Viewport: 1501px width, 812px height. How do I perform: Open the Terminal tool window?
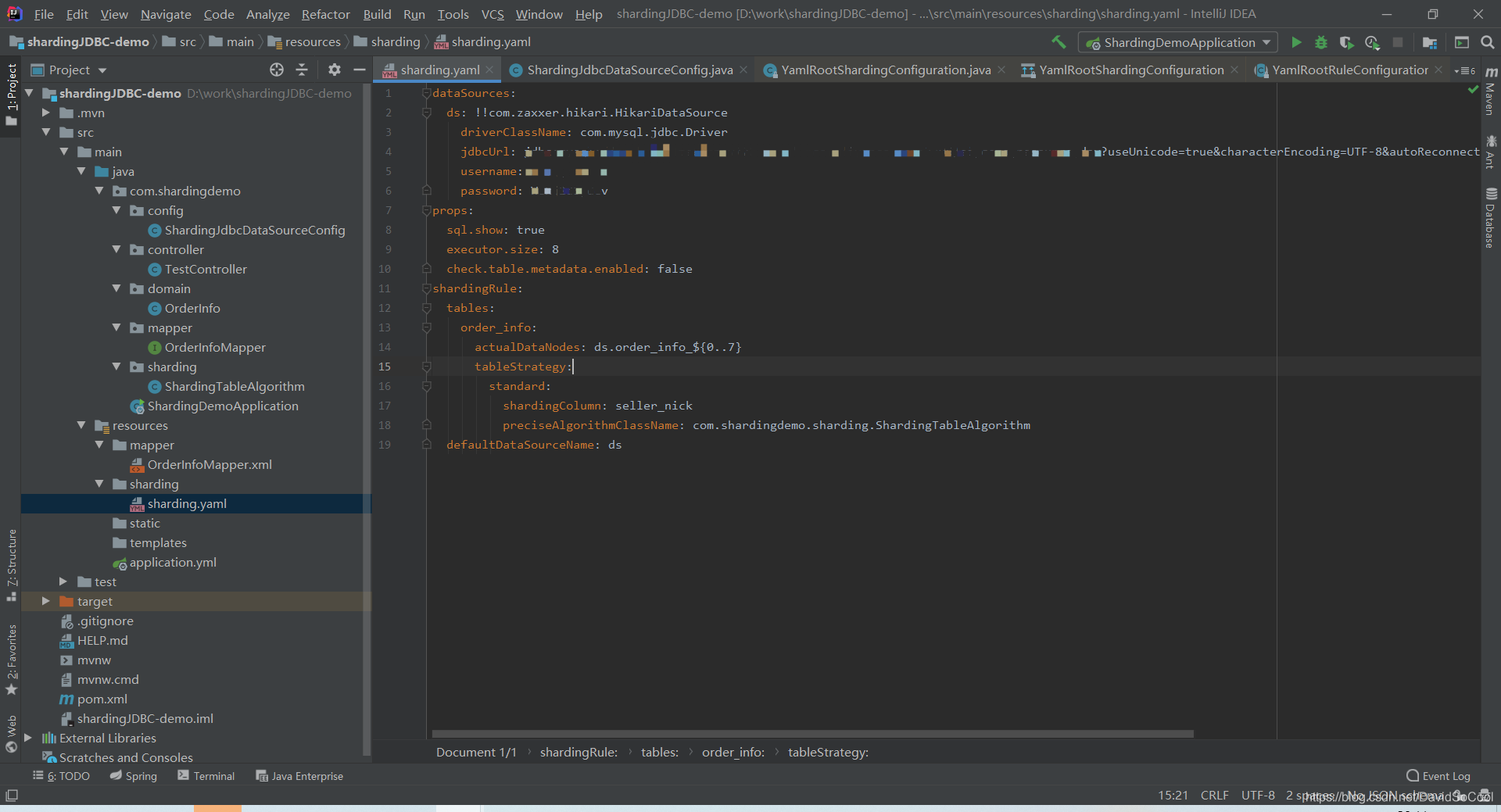(x=206, y=776)
